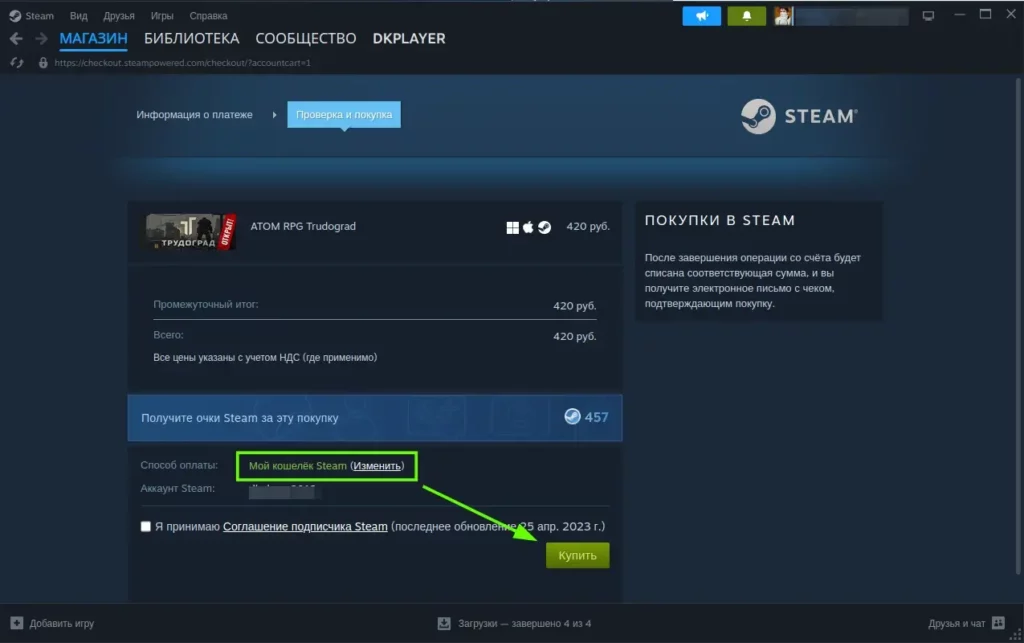This screenshot has height=643, width=1024.
Task: Select the Проверка и покупка step
Action: [344, 115]
